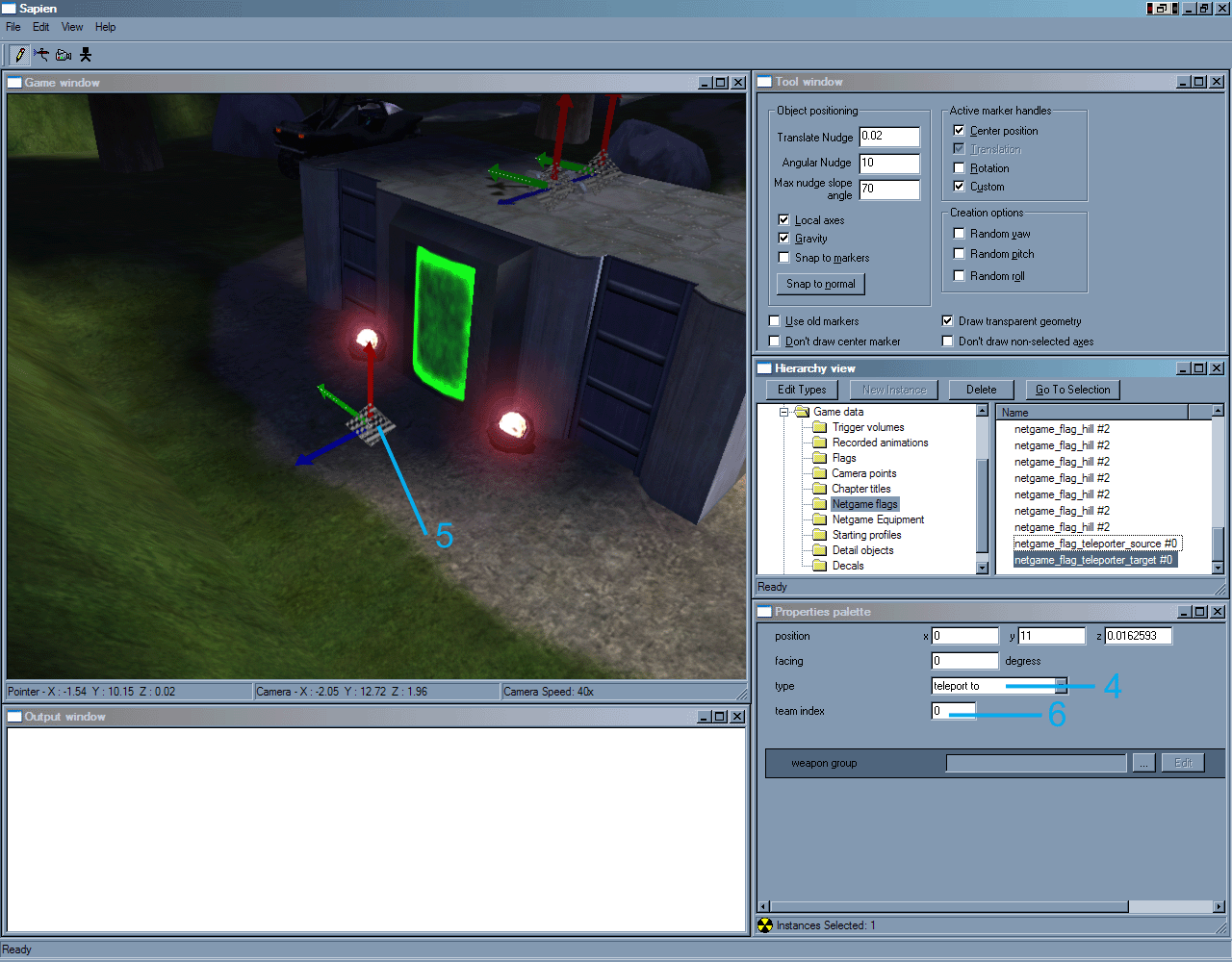Click the Properties palette horizontal scrollbar
This screenshot has height=962, width=1232.
pos(991,906)
